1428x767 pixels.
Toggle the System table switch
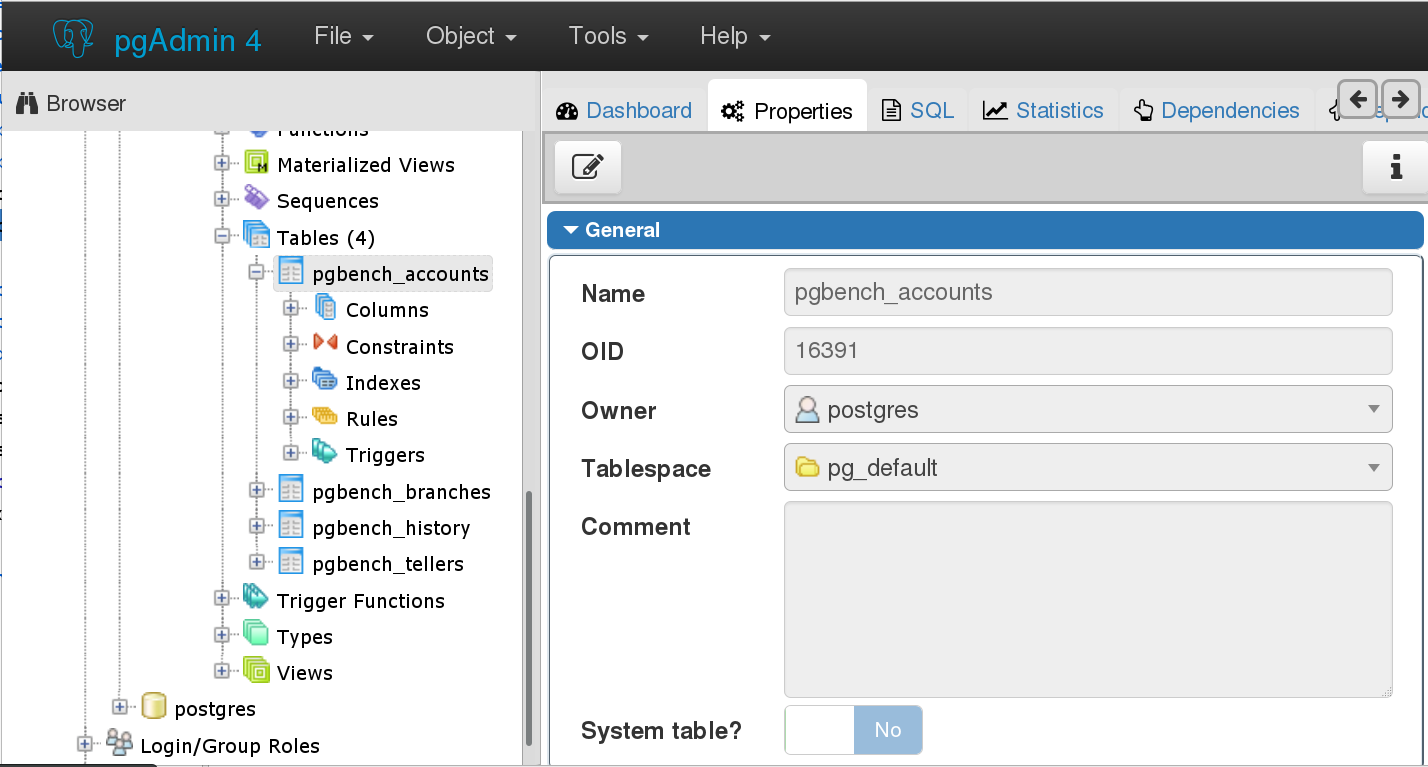tap(853, 730)
